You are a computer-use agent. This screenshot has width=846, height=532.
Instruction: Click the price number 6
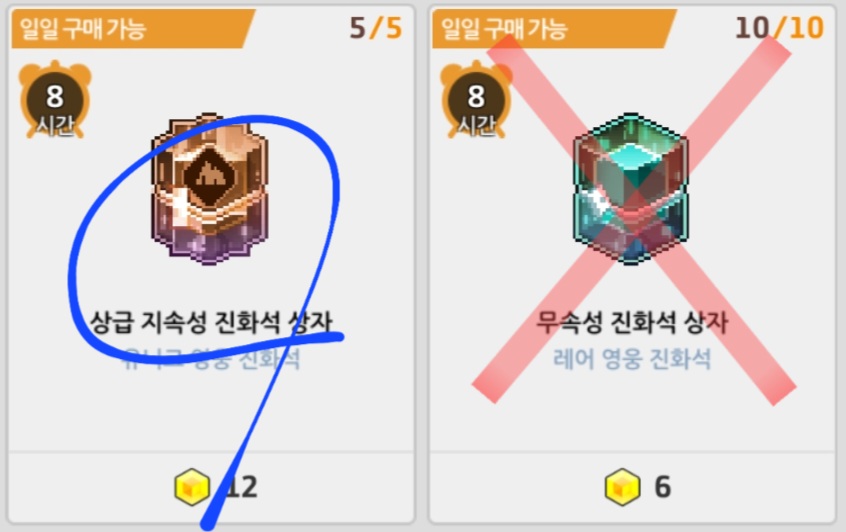pos(663,487)
